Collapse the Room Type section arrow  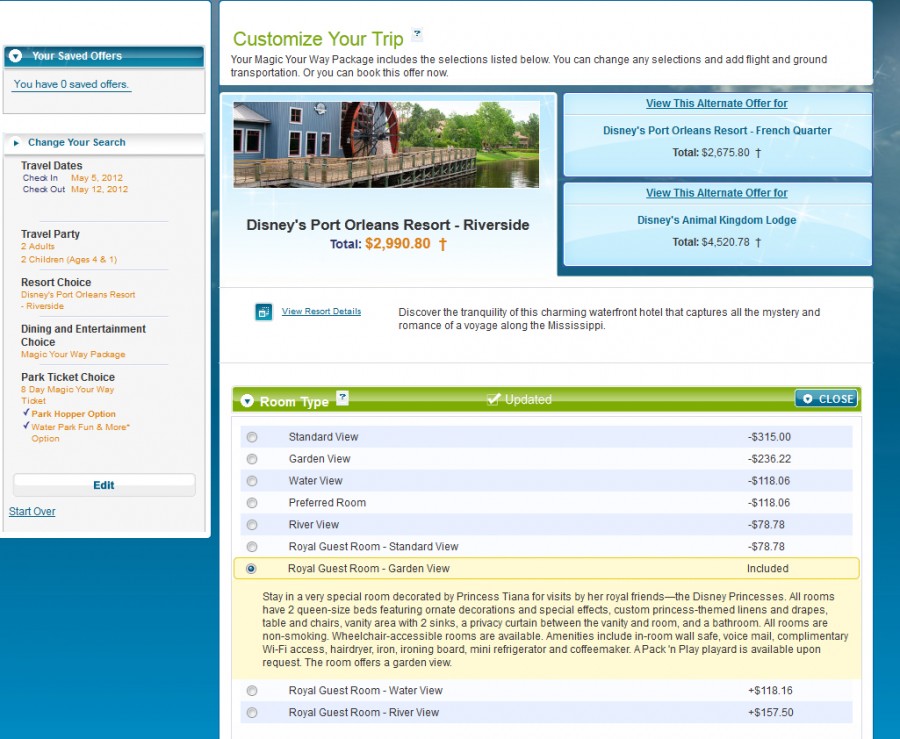247,401
